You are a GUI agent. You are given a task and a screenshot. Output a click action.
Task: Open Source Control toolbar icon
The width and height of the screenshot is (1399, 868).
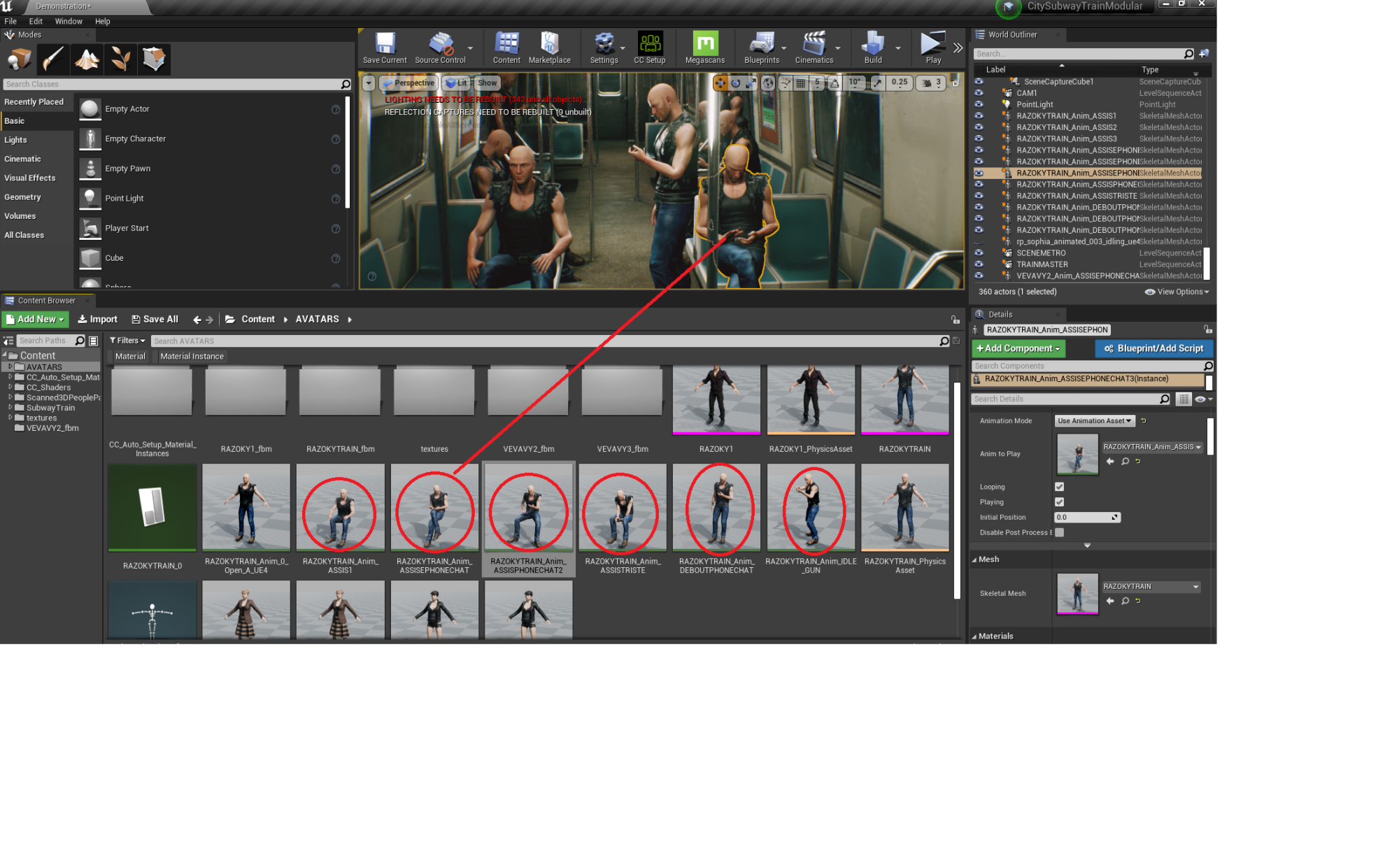point(440,48)
